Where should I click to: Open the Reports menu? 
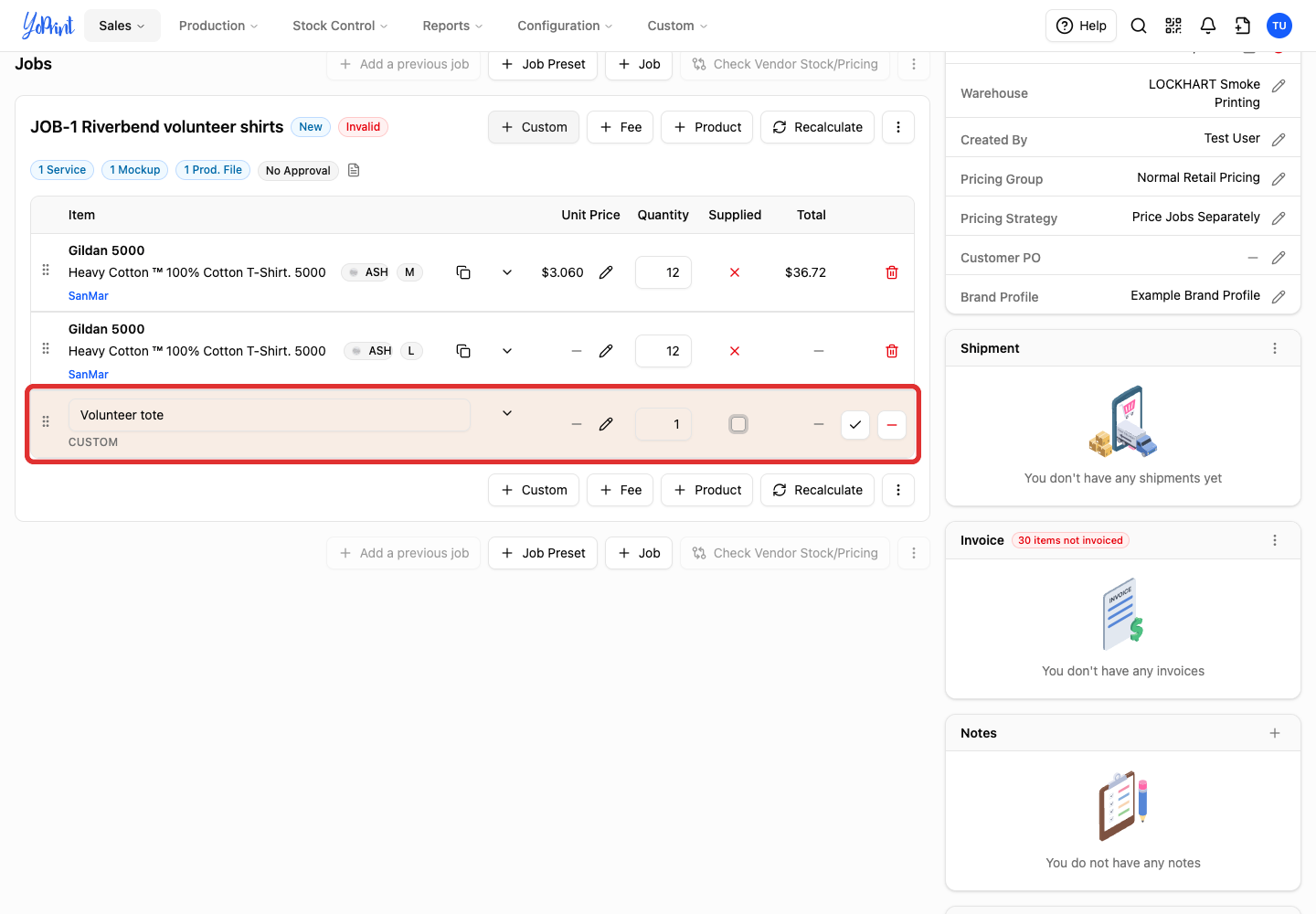(452, 26)
